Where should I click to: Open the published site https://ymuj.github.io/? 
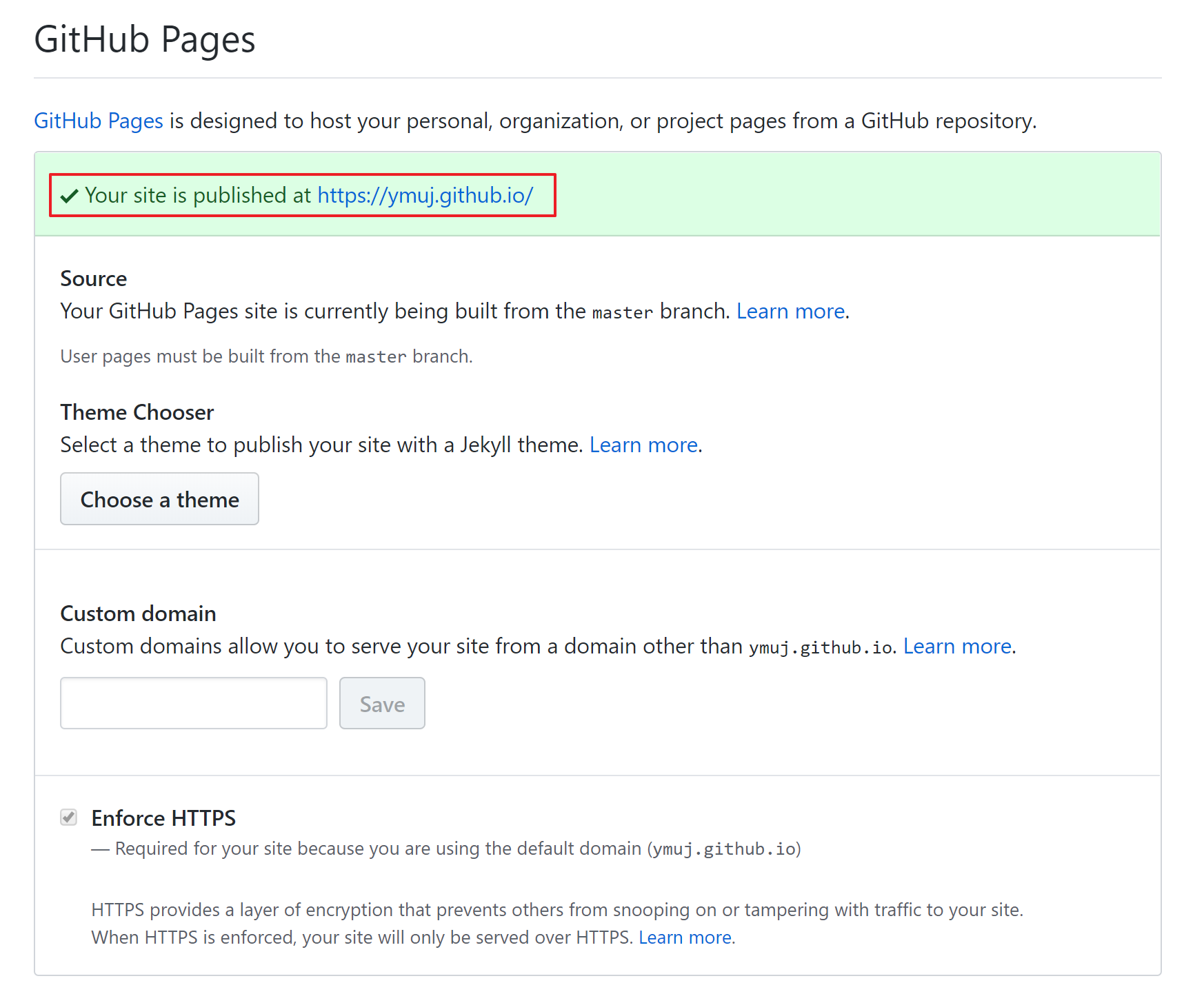[x=425, y=196]
